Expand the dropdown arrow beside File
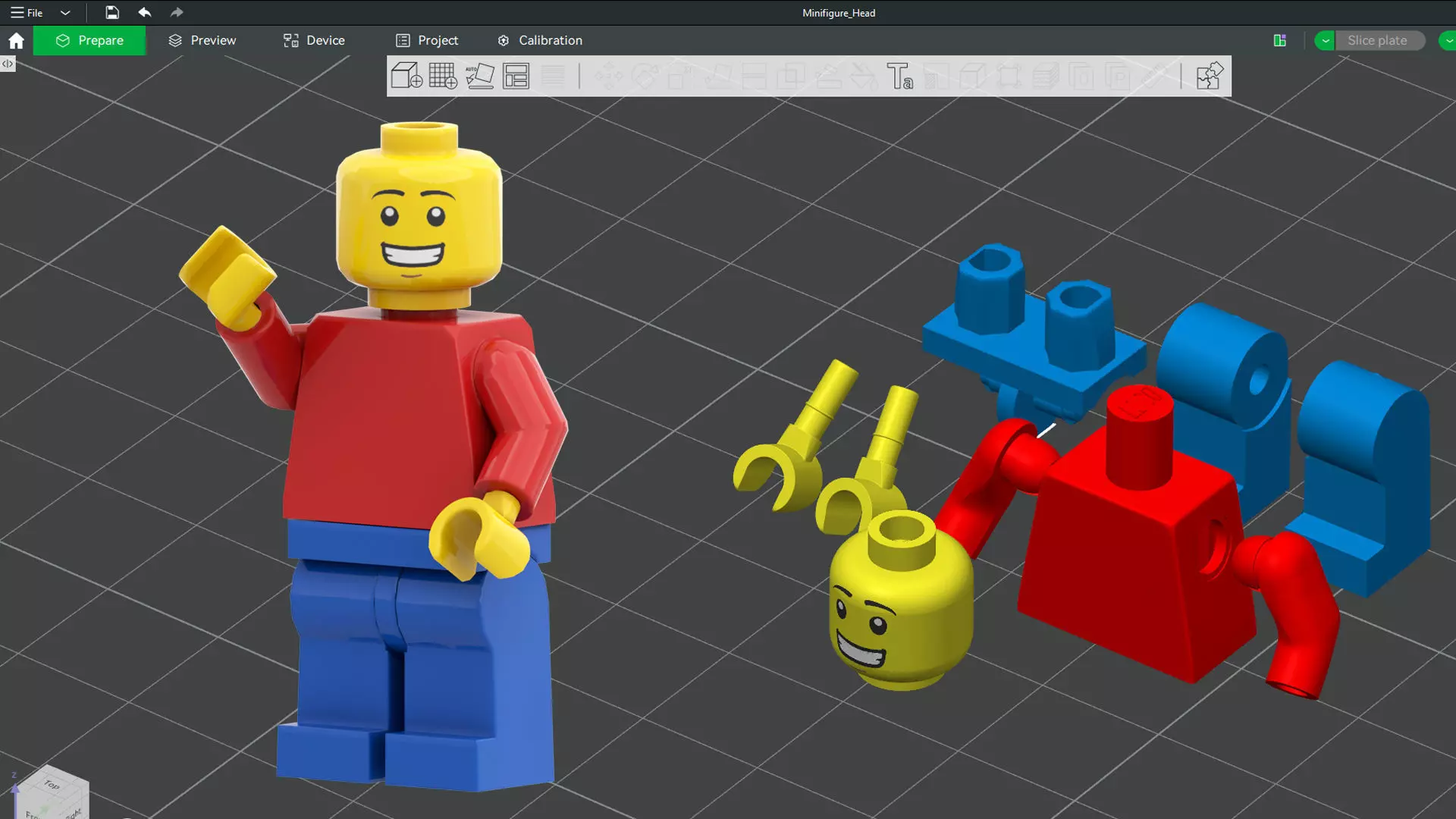1456x819 pixels. [65, 13]
